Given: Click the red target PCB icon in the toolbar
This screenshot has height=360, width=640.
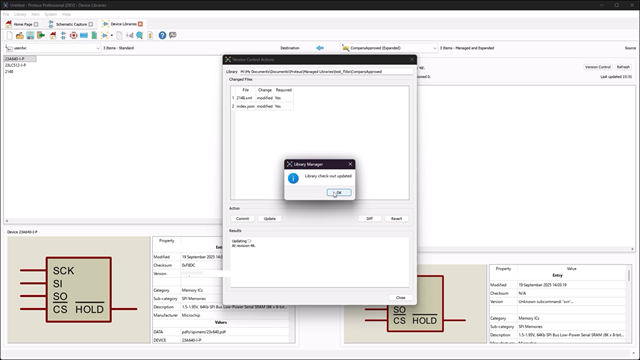Looking at the screenshot, I should click(73, 36).
